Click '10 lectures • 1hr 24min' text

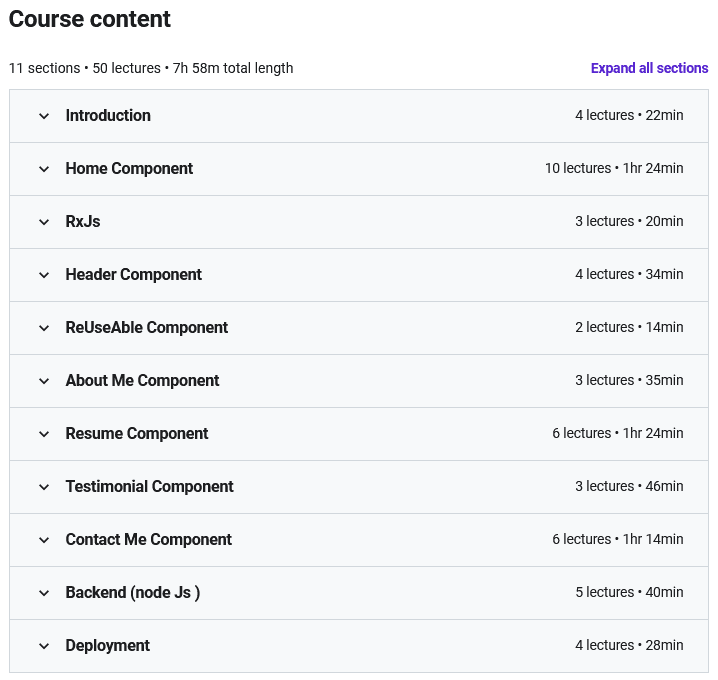614,169
